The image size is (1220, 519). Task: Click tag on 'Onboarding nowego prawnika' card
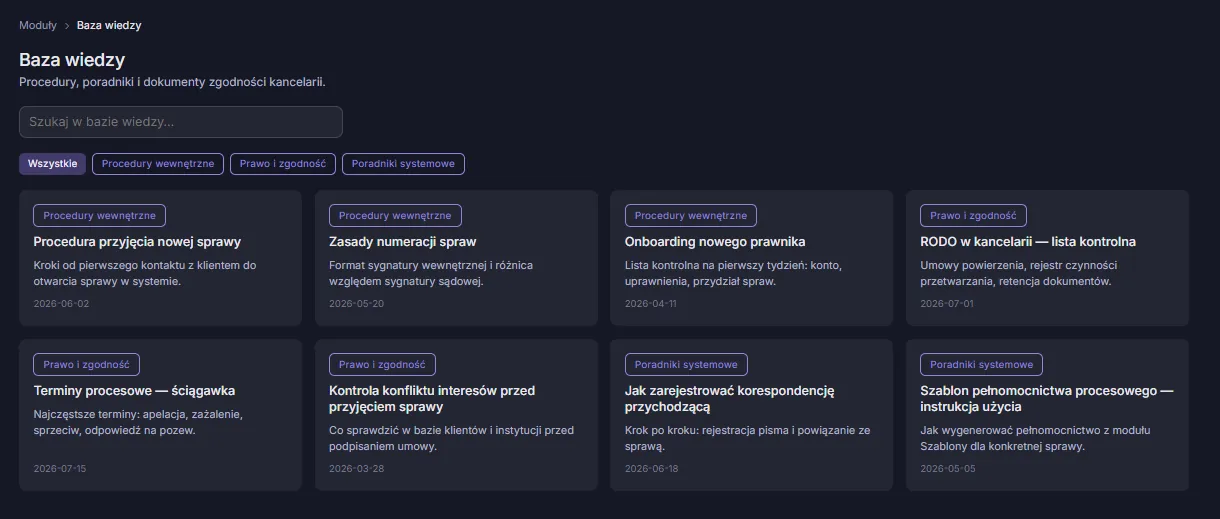tap(691, 215)
